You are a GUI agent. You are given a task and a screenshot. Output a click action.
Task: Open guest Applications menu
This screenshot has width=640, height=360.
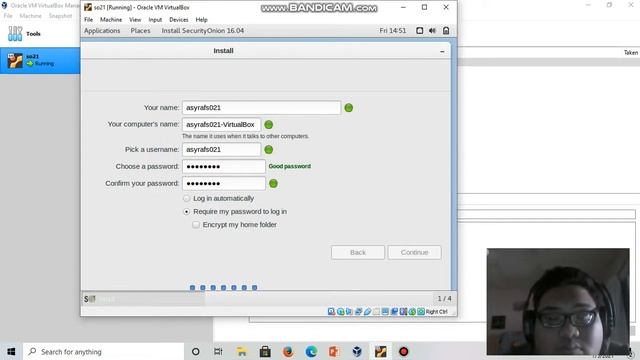(102, 31)
